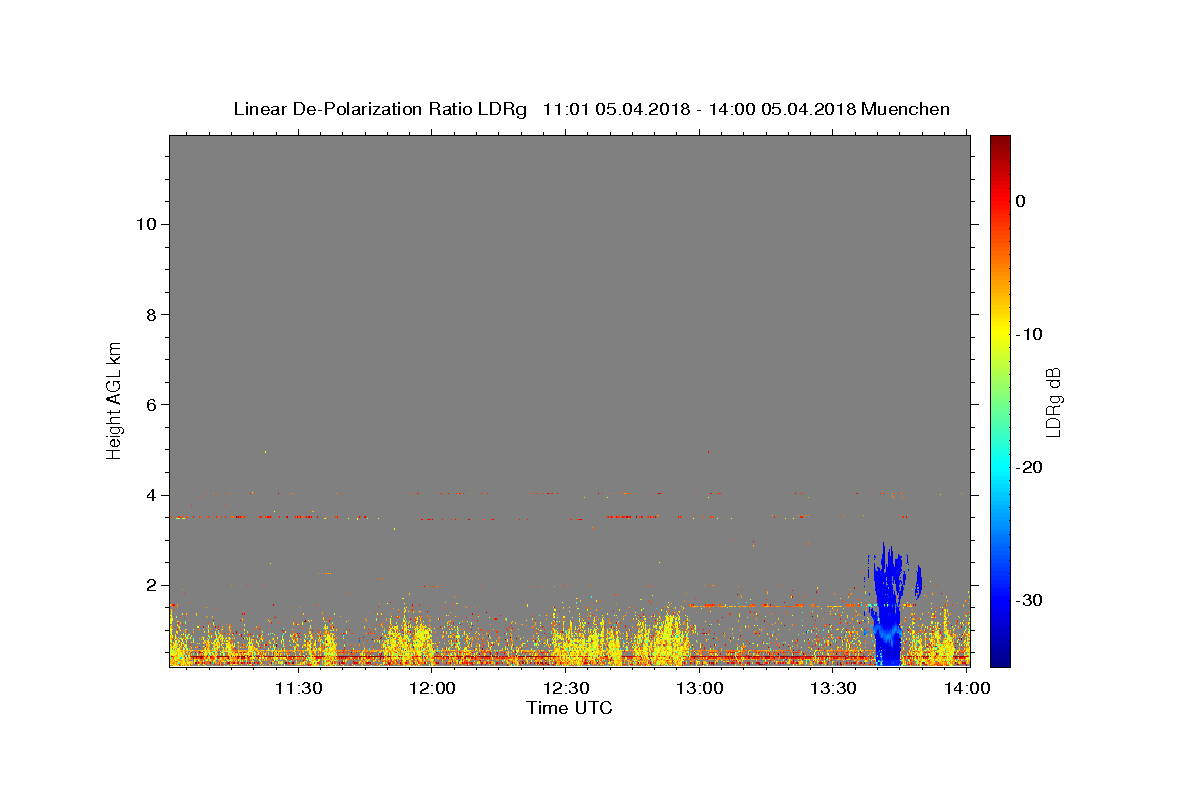Click the 14:00 time tick label
Screen dimensions: 1200x800
coord(967,688)
